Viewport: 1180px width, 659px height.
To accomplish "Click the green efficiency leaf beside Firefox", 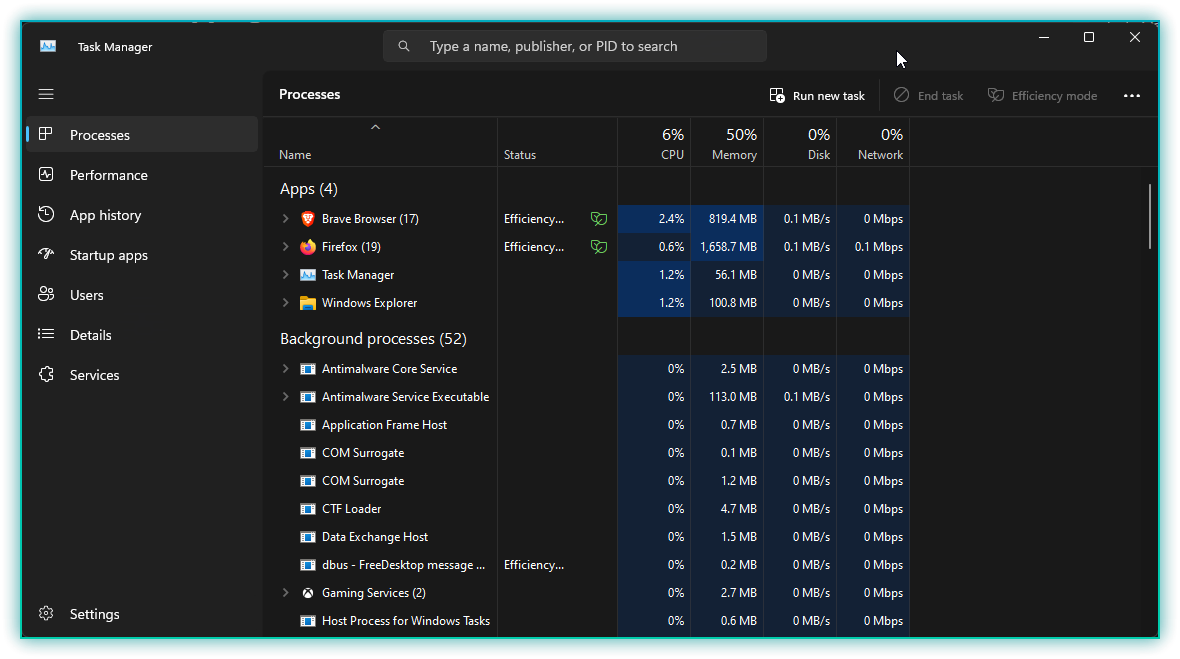I will [x=599, y=247].
